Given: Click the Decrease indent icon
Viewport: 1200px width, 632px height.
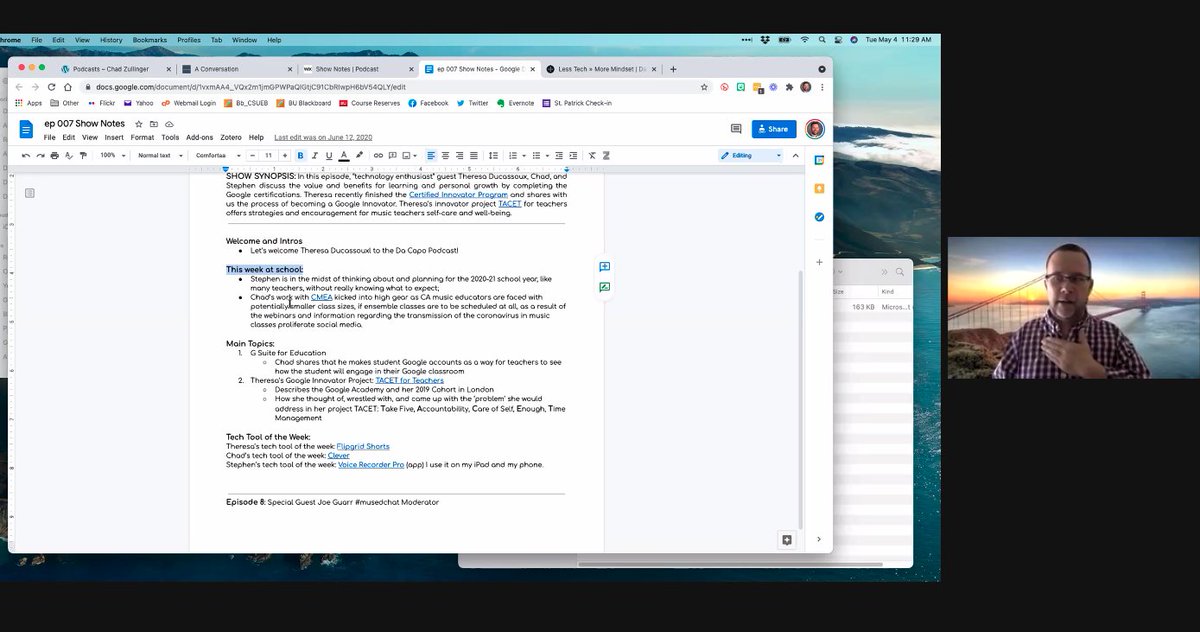Looking at the screenshot, I should click(x=558, y=156).
